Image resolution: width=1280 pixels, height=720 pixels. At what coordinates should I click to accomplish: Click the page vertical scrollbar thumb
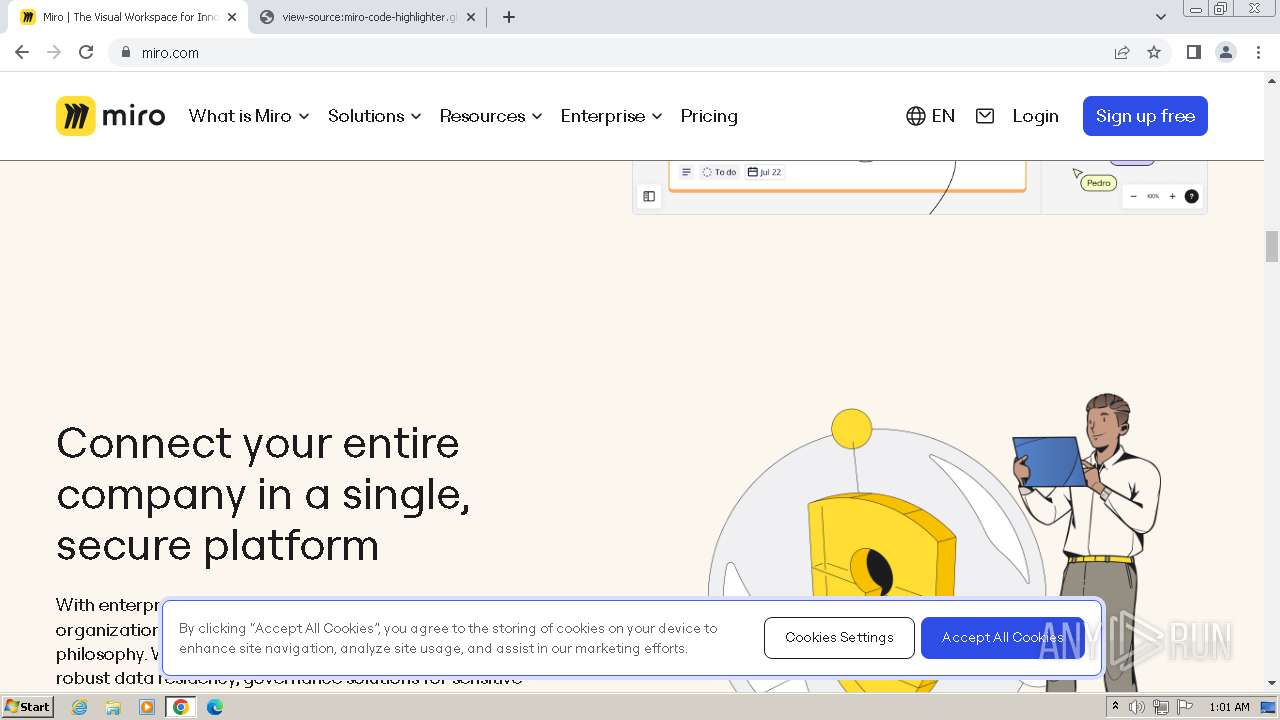(1272, 246)
